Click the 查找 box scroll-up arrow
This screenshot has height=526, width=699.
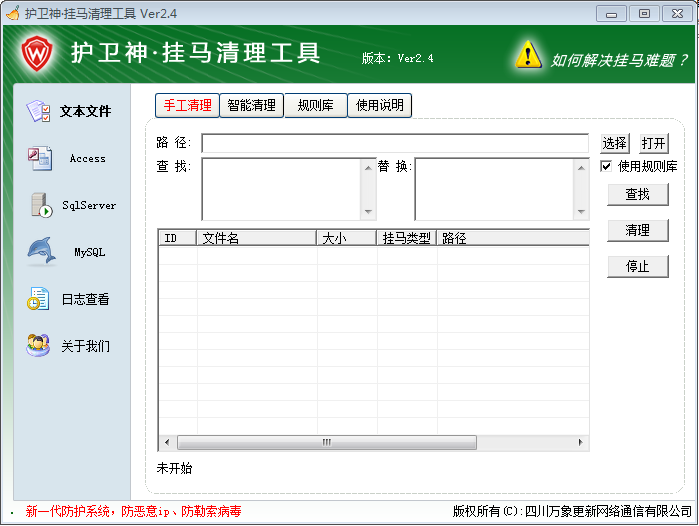[x=368, y=168]
